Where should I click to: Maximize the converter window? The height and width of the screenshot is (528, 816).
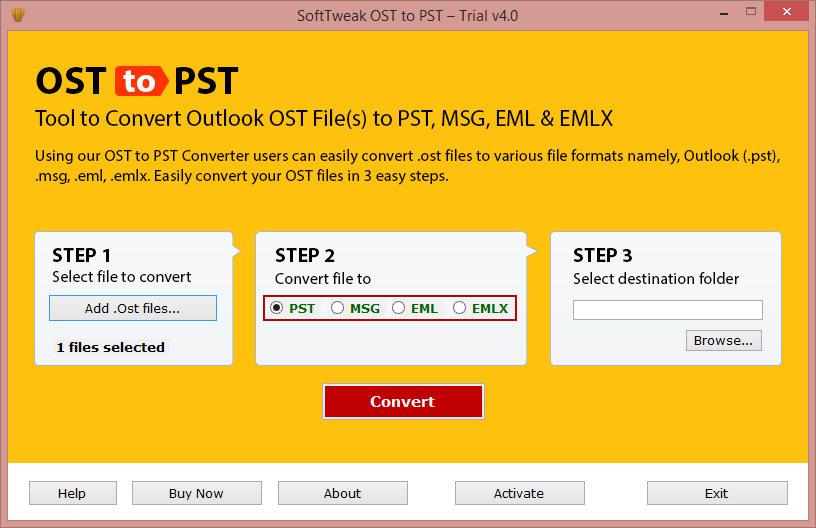point(750,14)
